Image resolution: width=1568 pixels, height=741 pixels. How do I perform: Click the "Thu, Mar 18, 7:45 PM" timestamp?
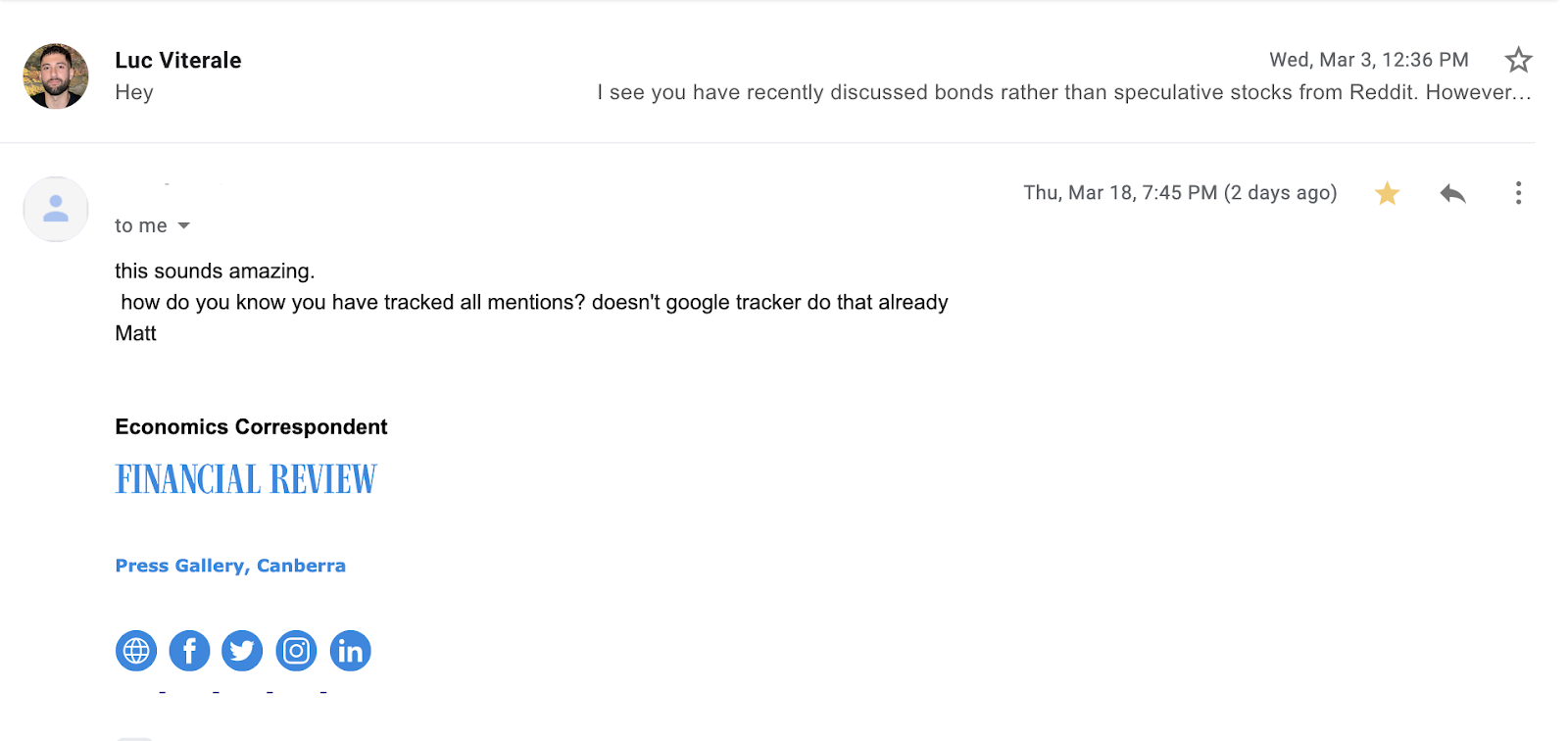(x=1179, y=193)
